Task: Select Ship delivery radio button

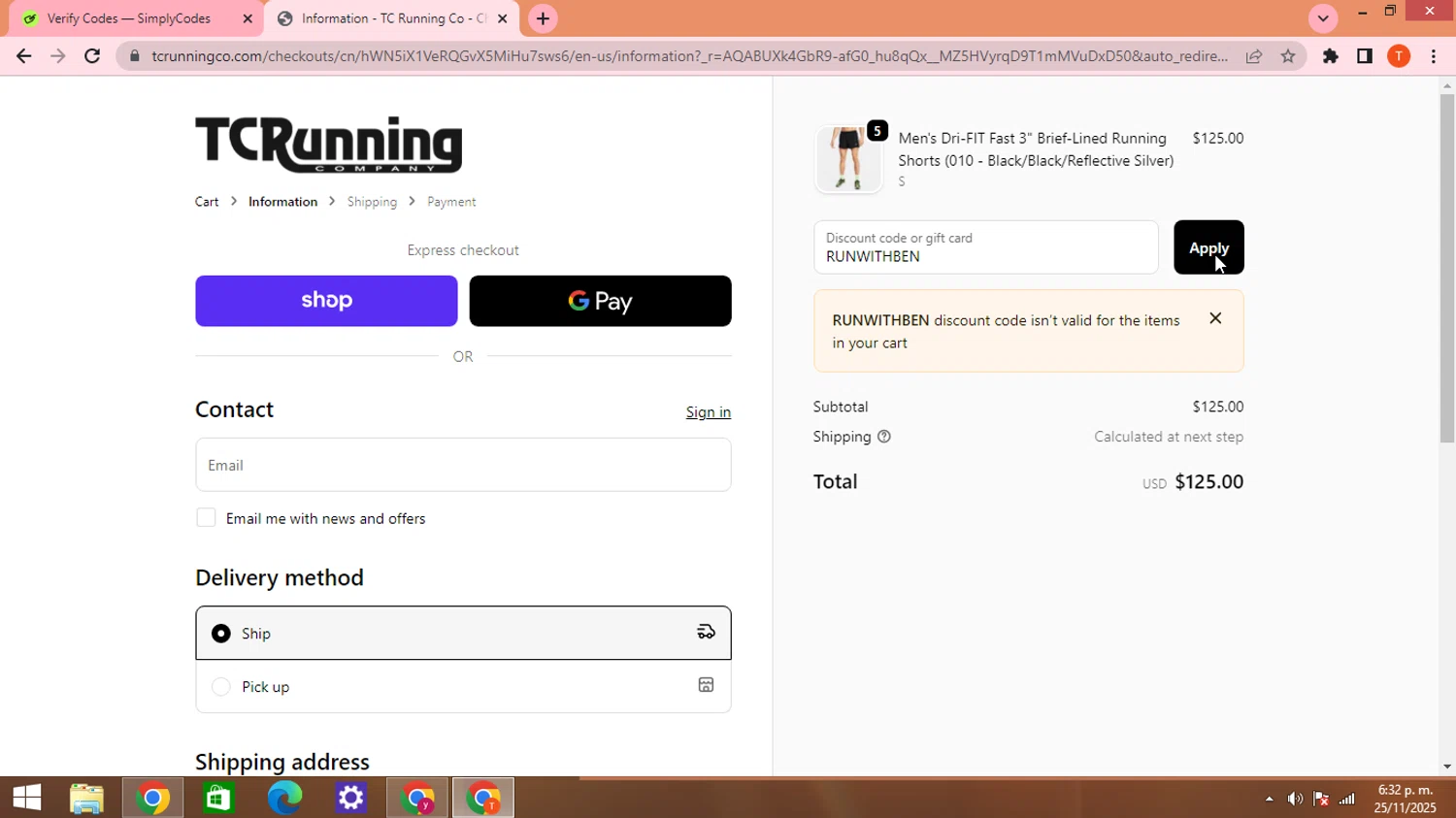Action: (x=221, y=634)
